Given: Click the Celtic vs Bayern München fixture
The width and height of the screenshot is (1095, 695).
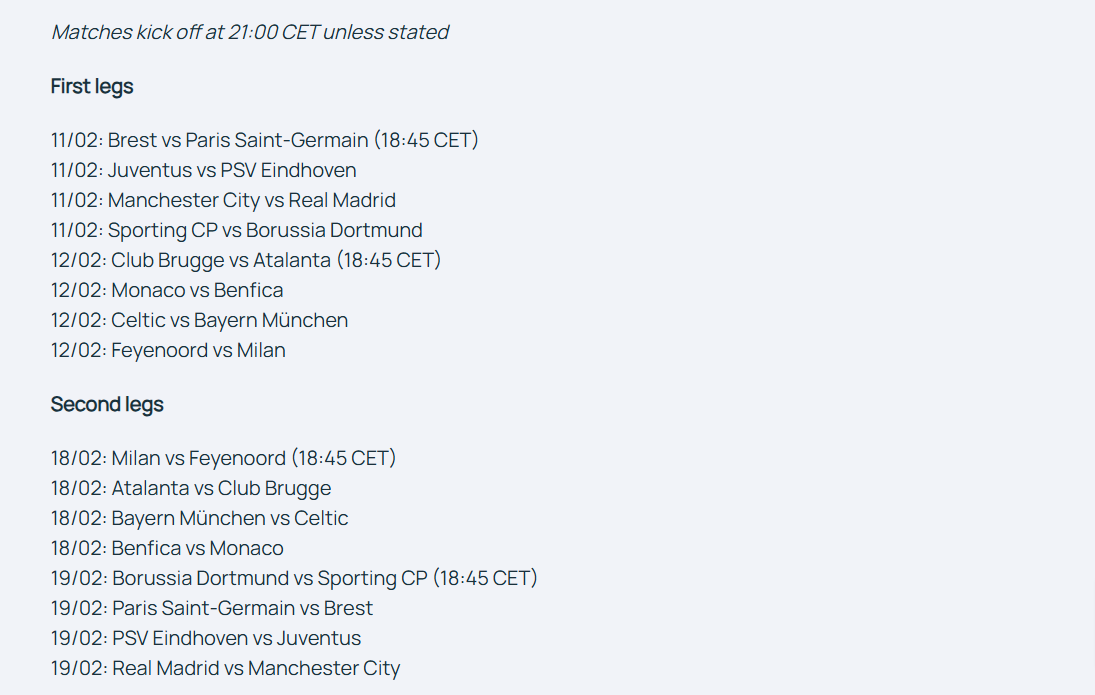Looking at the screenshot, I should (200, 320).
